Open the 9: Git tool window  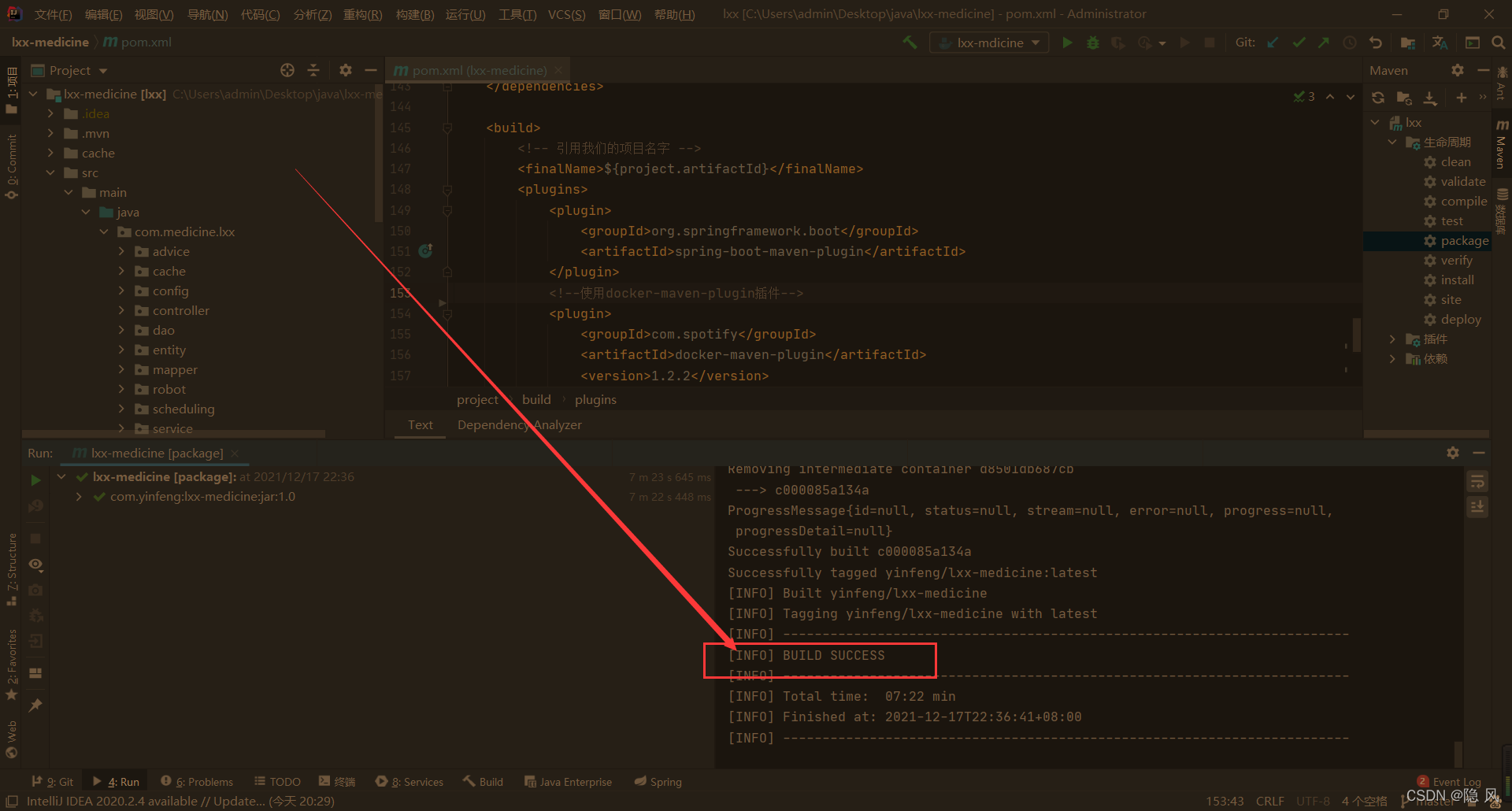point(53,782)
